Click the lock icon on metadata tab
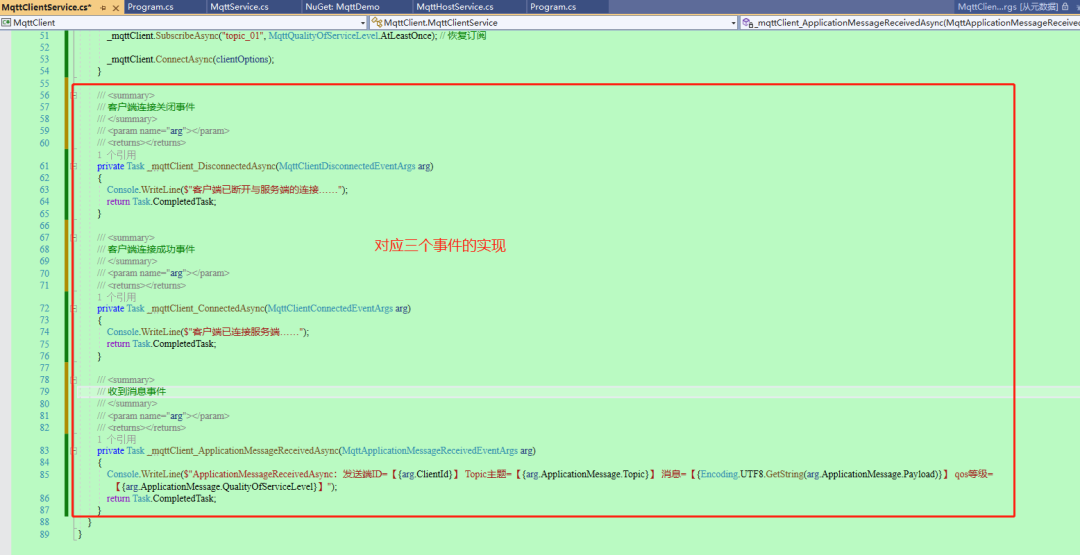The image size is (1080, 555). pyautogui.click(x=1065, y=6)
